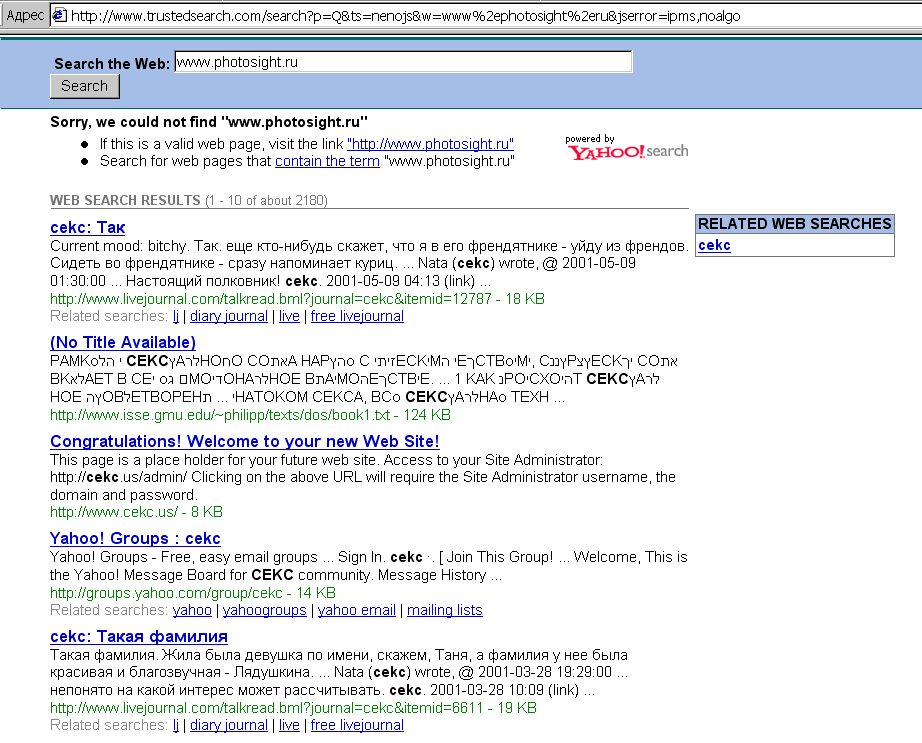Open the "http://www.photosight.ru" link

[x=430, y=144]
